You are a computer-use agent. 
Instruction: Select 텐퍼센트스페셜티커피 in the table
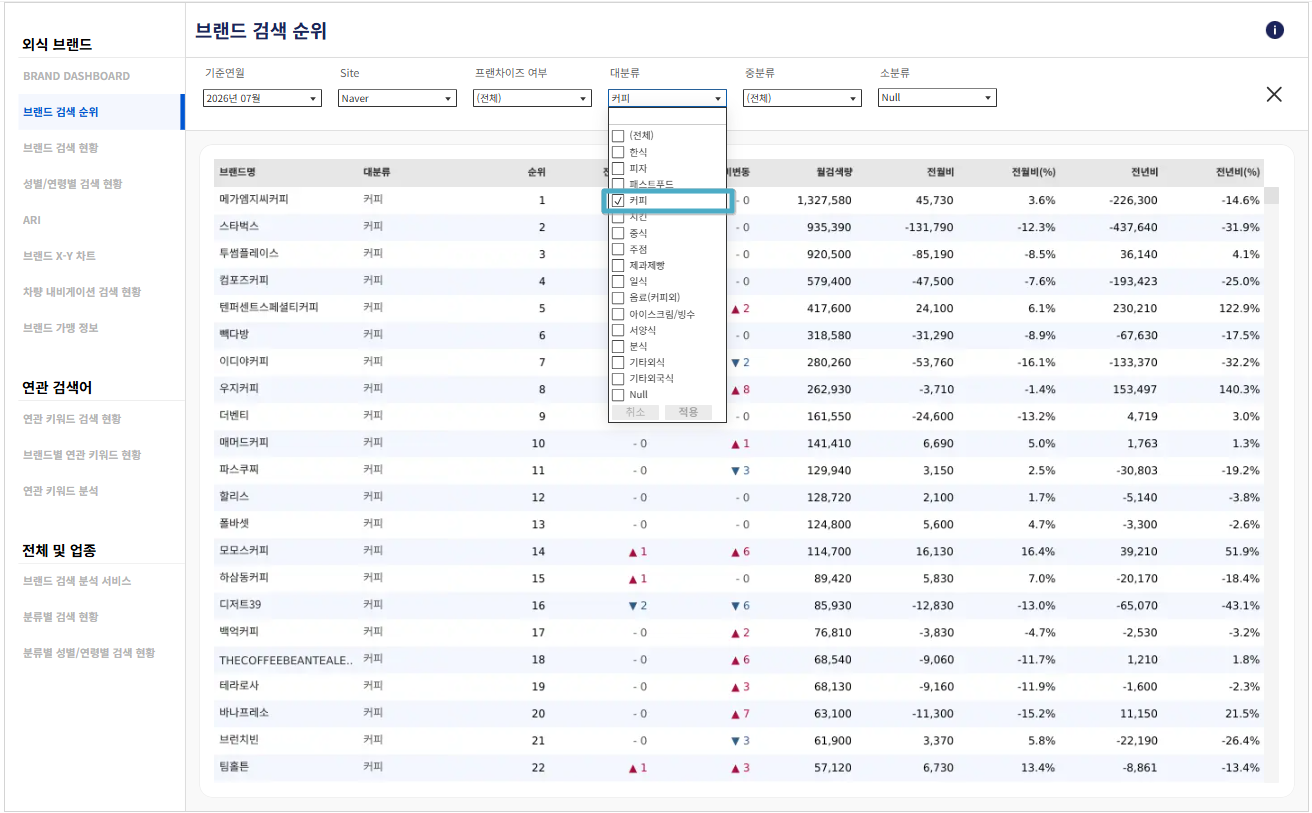tap(269, 308)
